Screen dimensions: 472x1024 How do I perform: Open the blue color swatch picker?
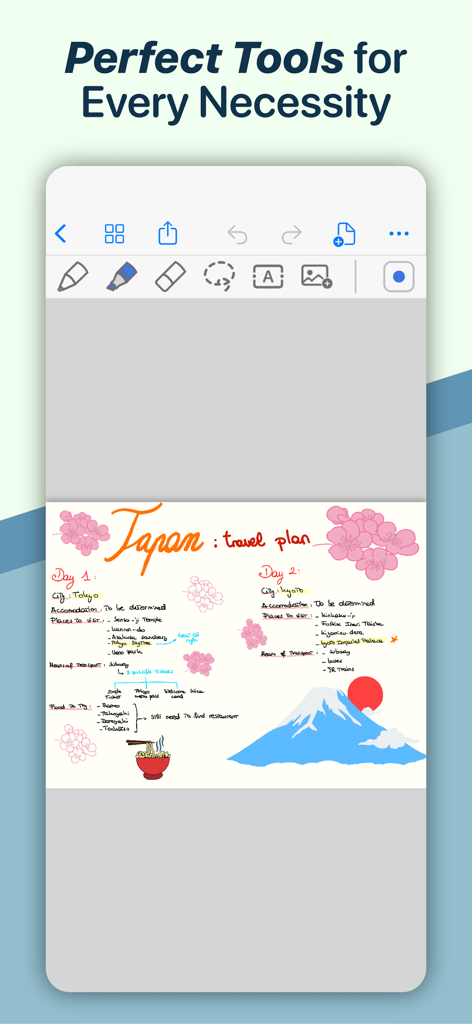pos(399,277)
